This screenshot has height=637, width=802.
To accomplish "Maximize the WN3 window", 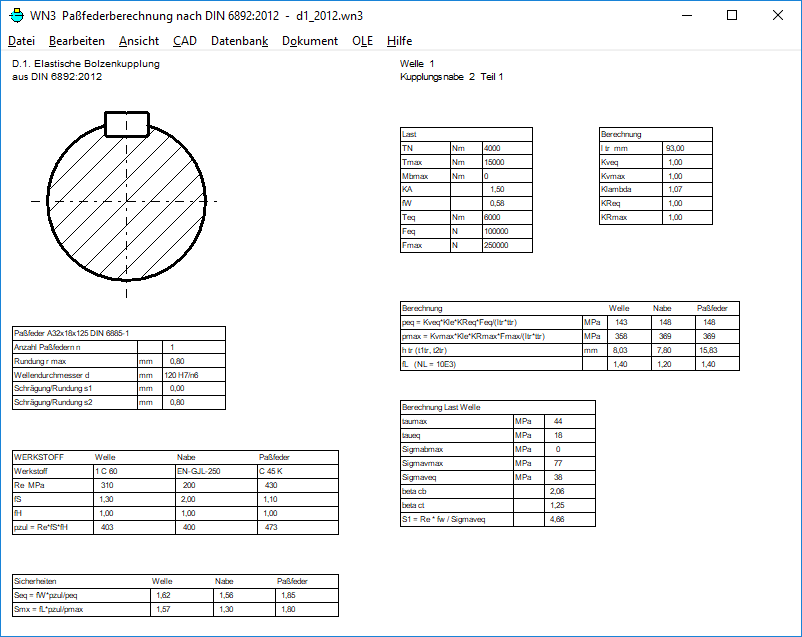I will [x=732, y=15].
